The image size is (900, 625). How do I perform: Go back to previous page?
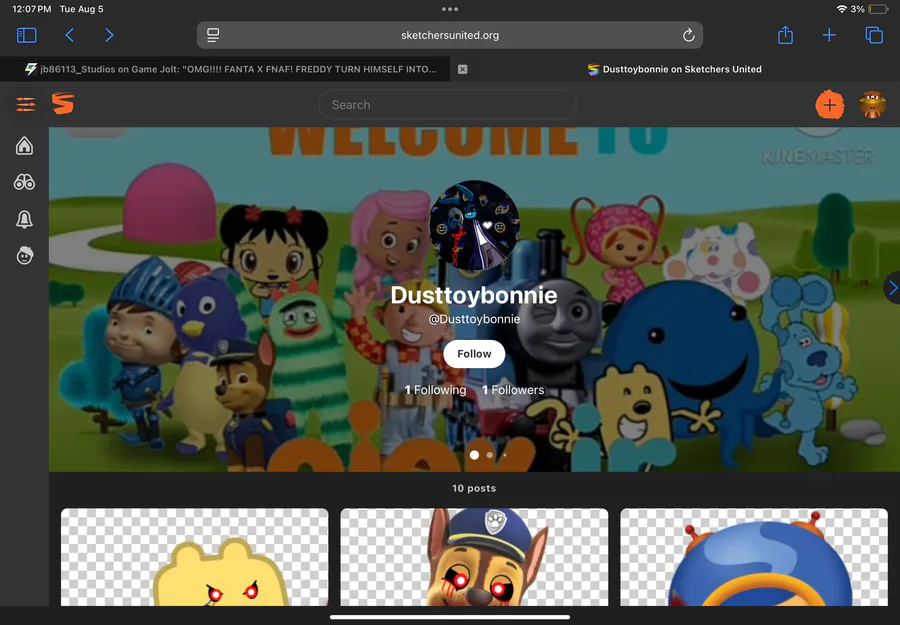click(69, 36)
